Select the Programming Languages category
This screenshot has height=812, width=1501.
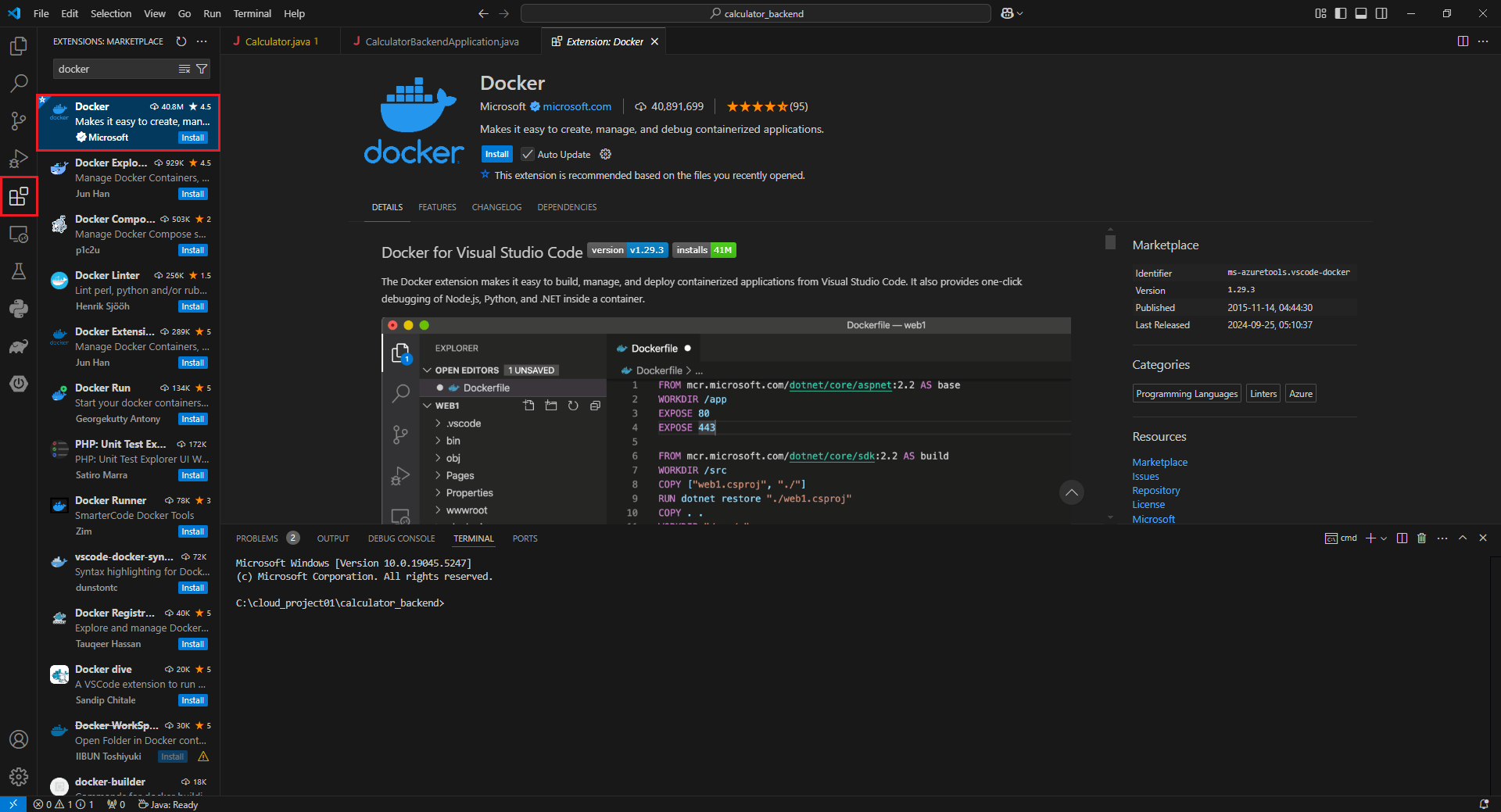[1187, 394]
